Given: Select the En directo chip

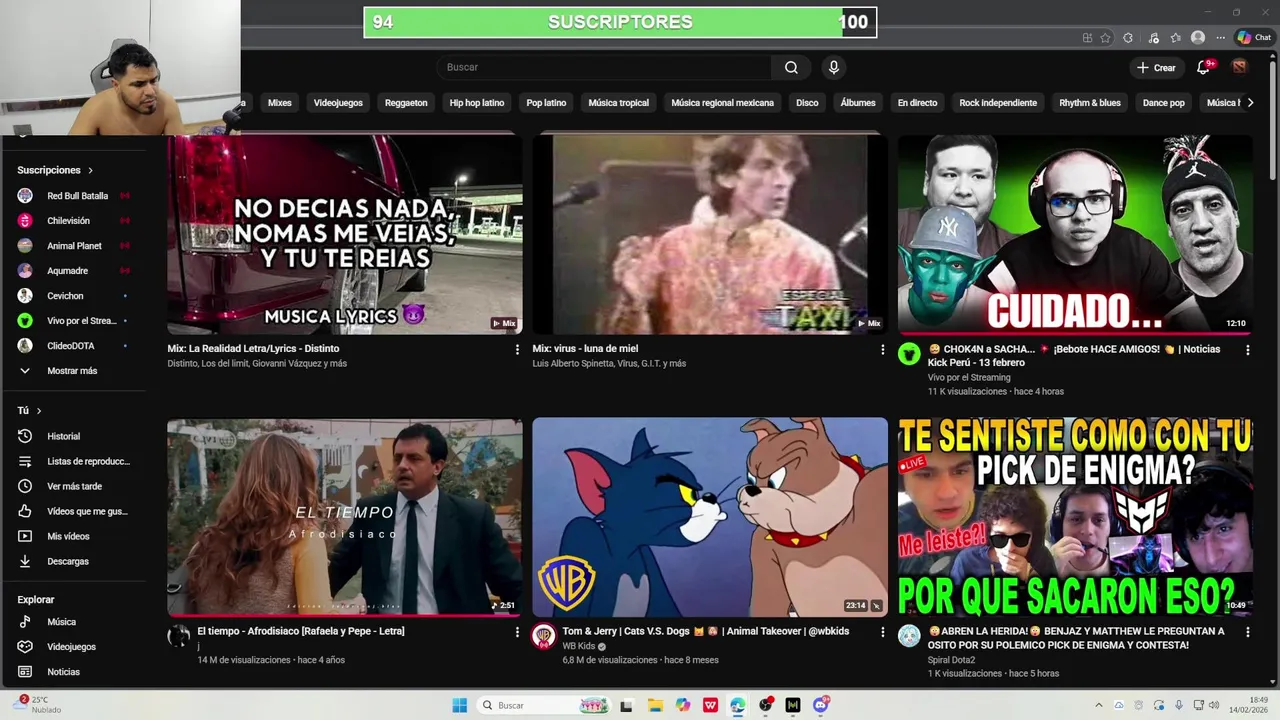Looking at the screenshot, I should [917, 103].
